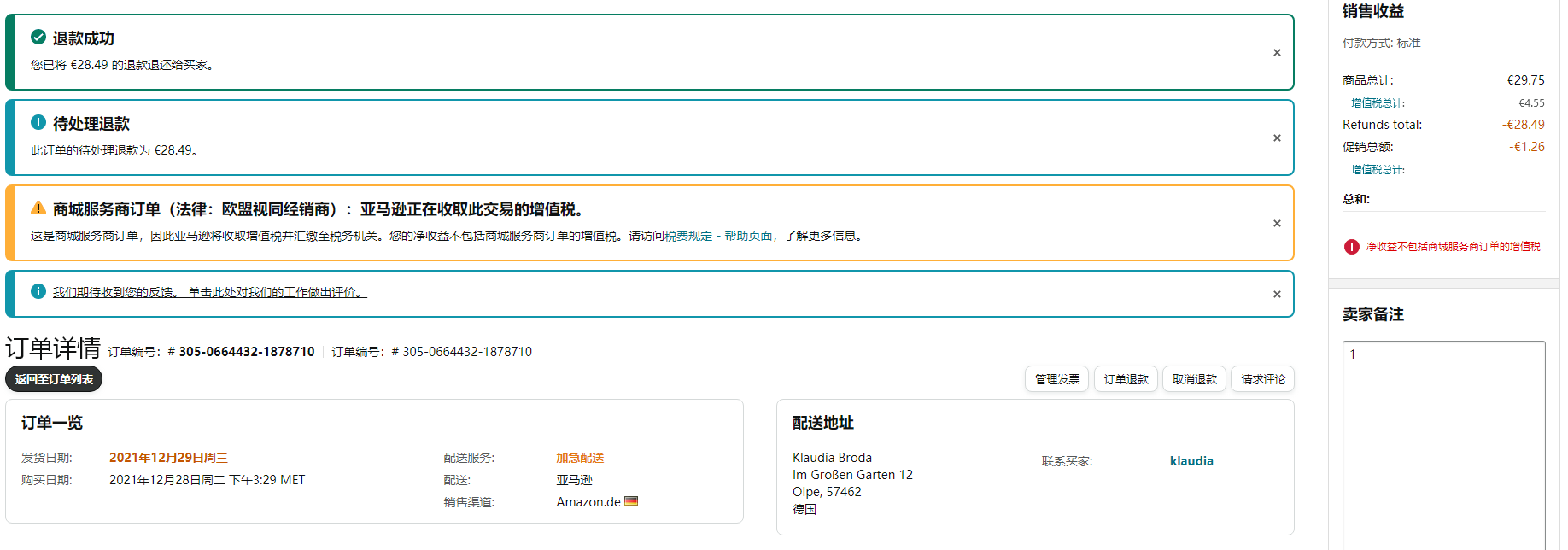Click inside the seller notes text box
Image resolution: width=1568 pixels, height=550 pixels.
pos(1443,444)
